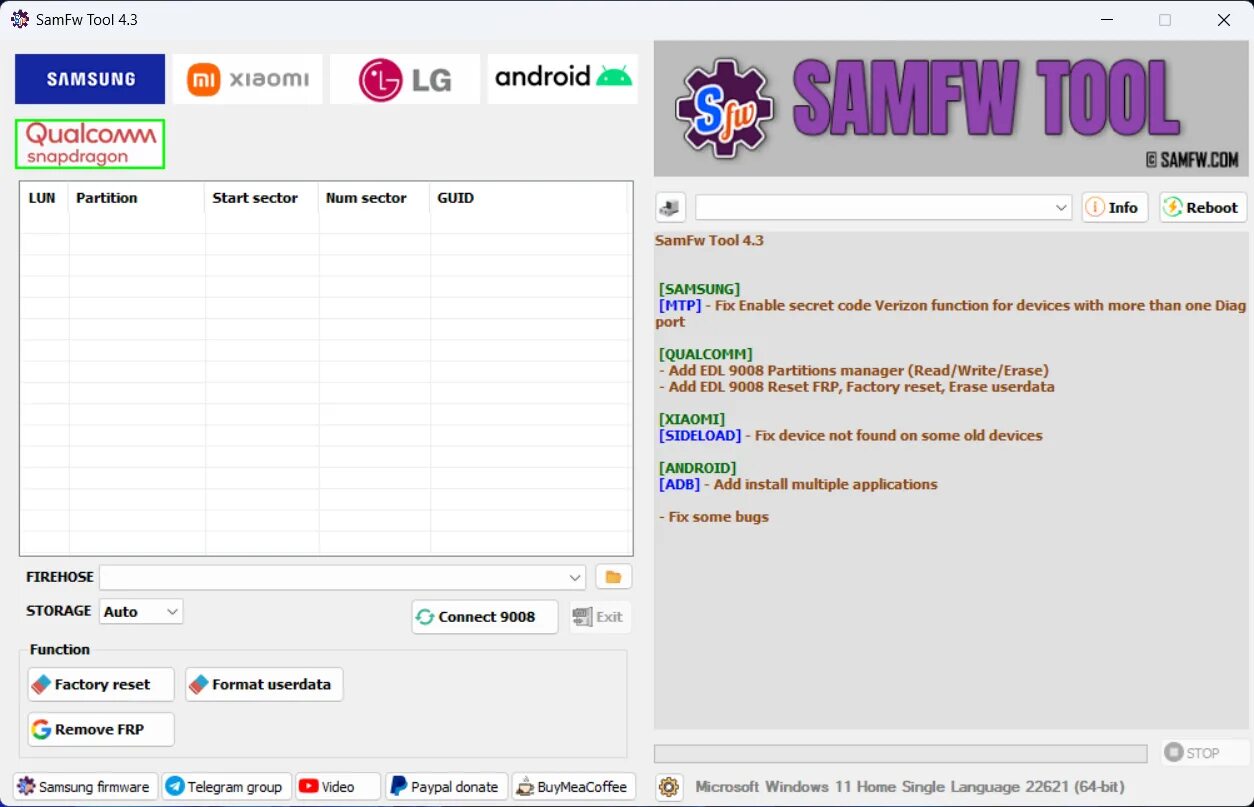Click the LUN column header
Viewport: 1254px width, 807px height.
(x=42, y=198)
